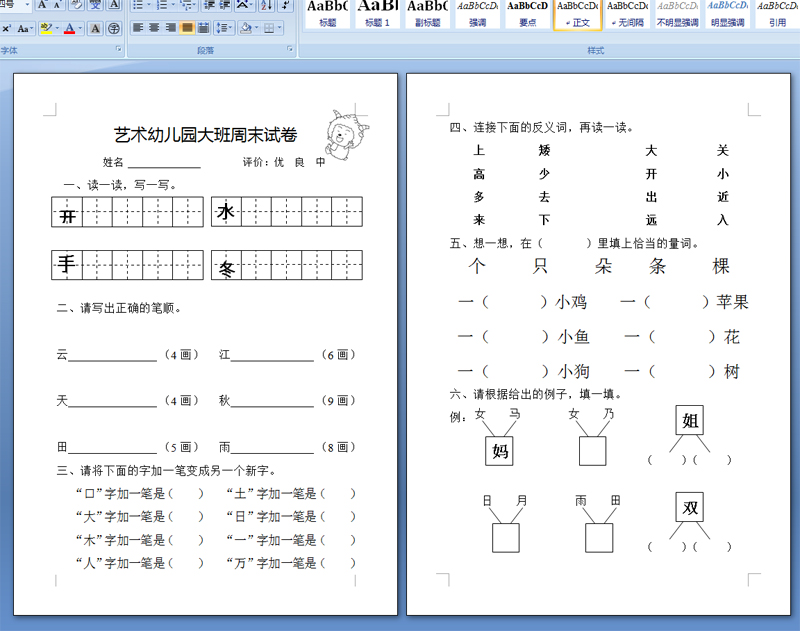This screenshot has height=631, width=800.
Task: Click the Sort A-Z icon
Action: coord(266,5)
